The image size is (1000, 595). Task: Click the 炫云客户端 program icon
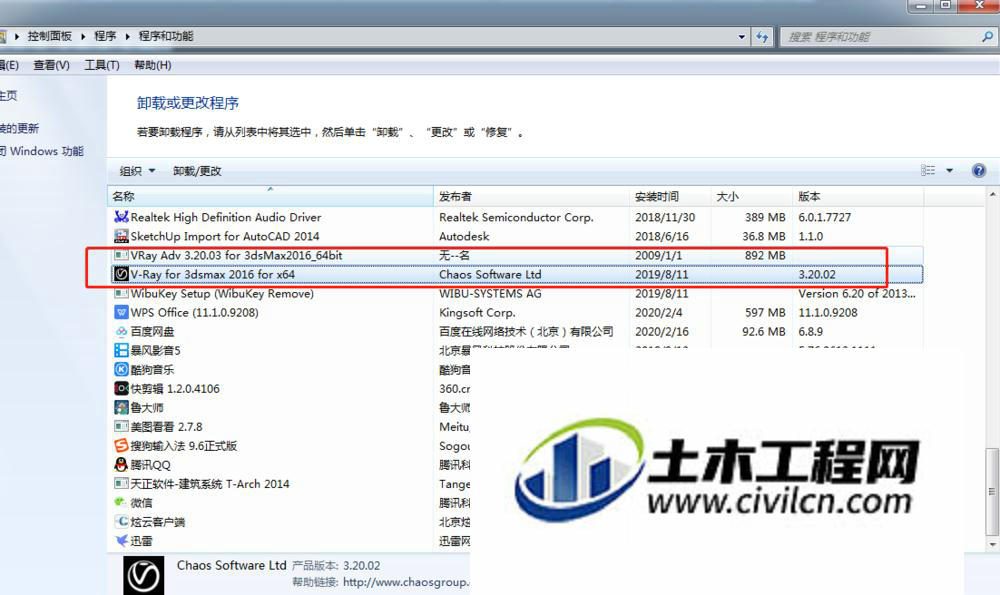[121, 522]
